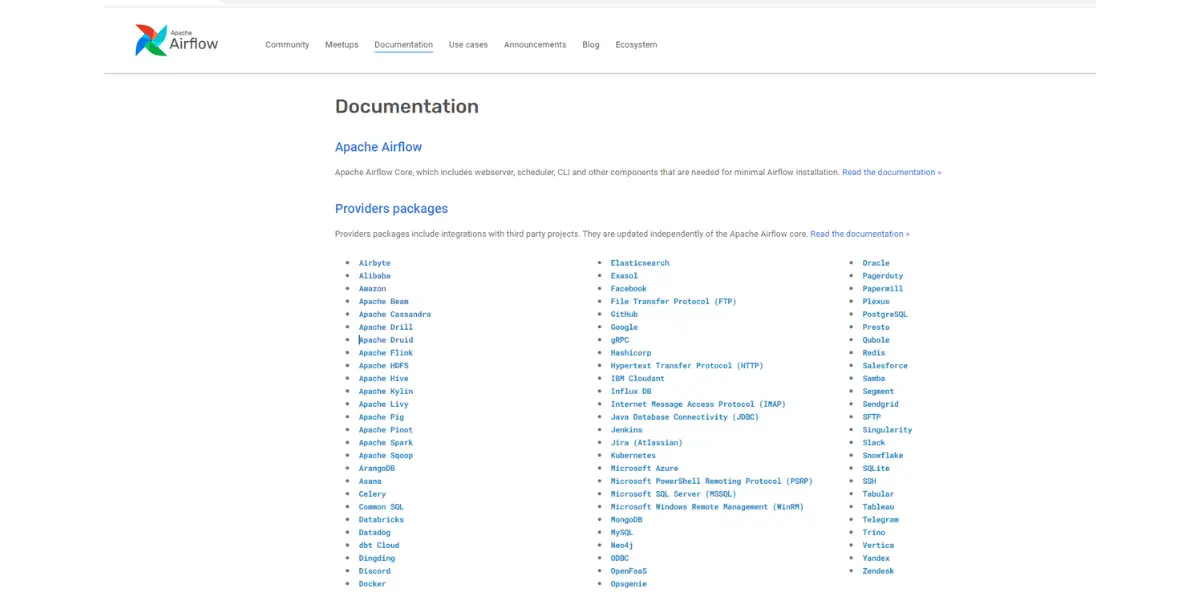Select the Documentation nav item
The image size is (1200, 600).
coord(404,45)
